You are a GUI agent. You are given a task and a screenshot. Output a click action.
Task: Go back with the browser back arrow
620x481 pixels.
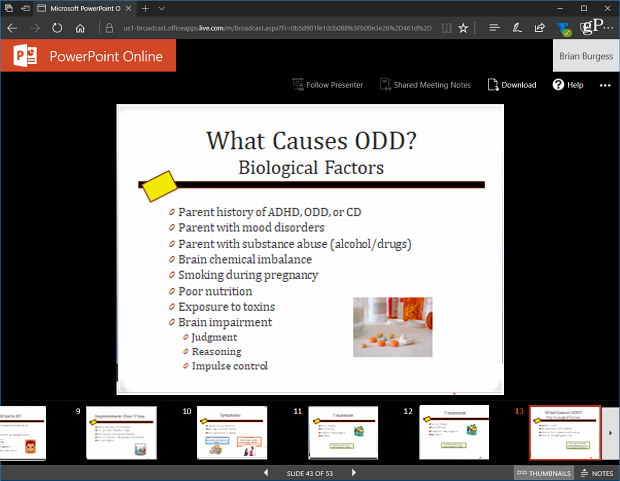point(12,28)
